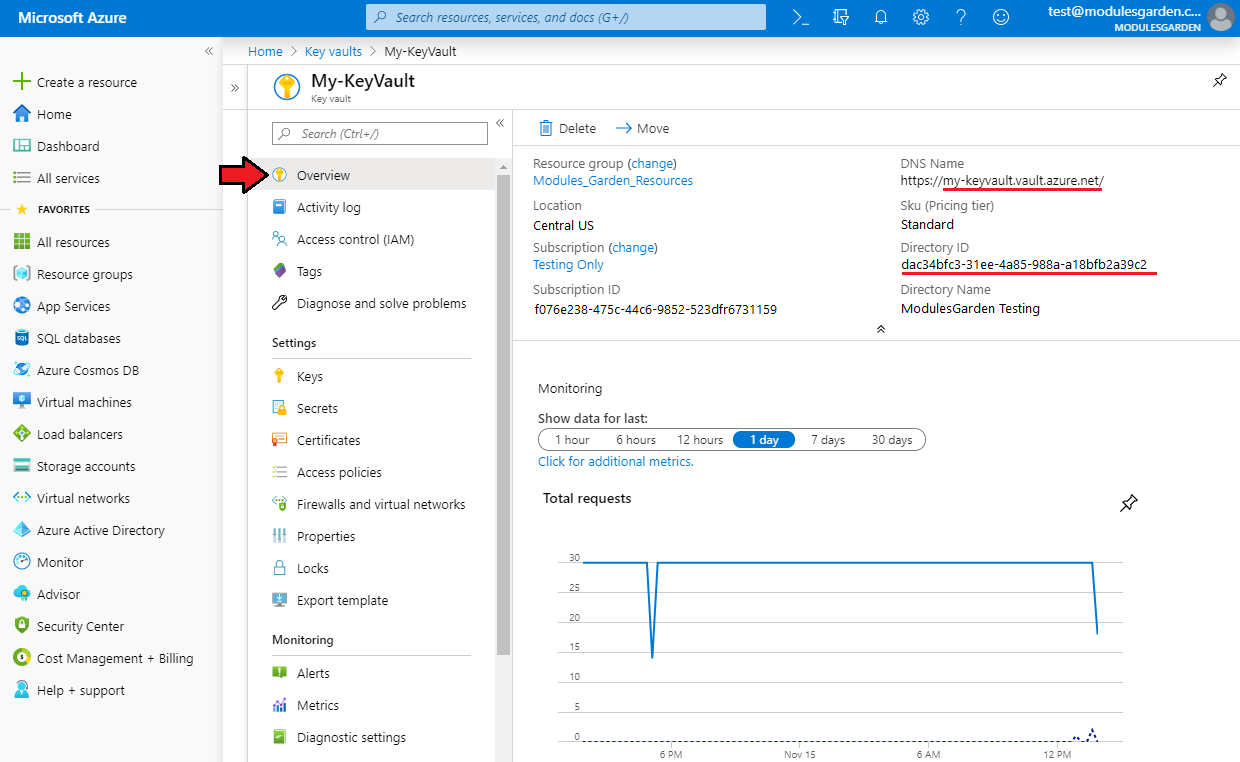The width and height of the screenshot is (1240, 762).
Task: Select the 7 days time range
Action: [x=828, y=440]
